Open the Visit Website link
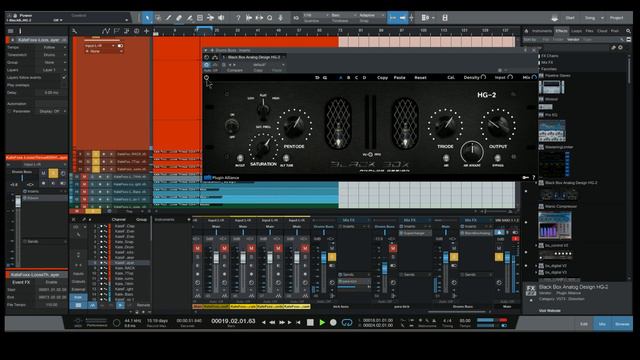640x360 pixels. [x=550, y=311]
